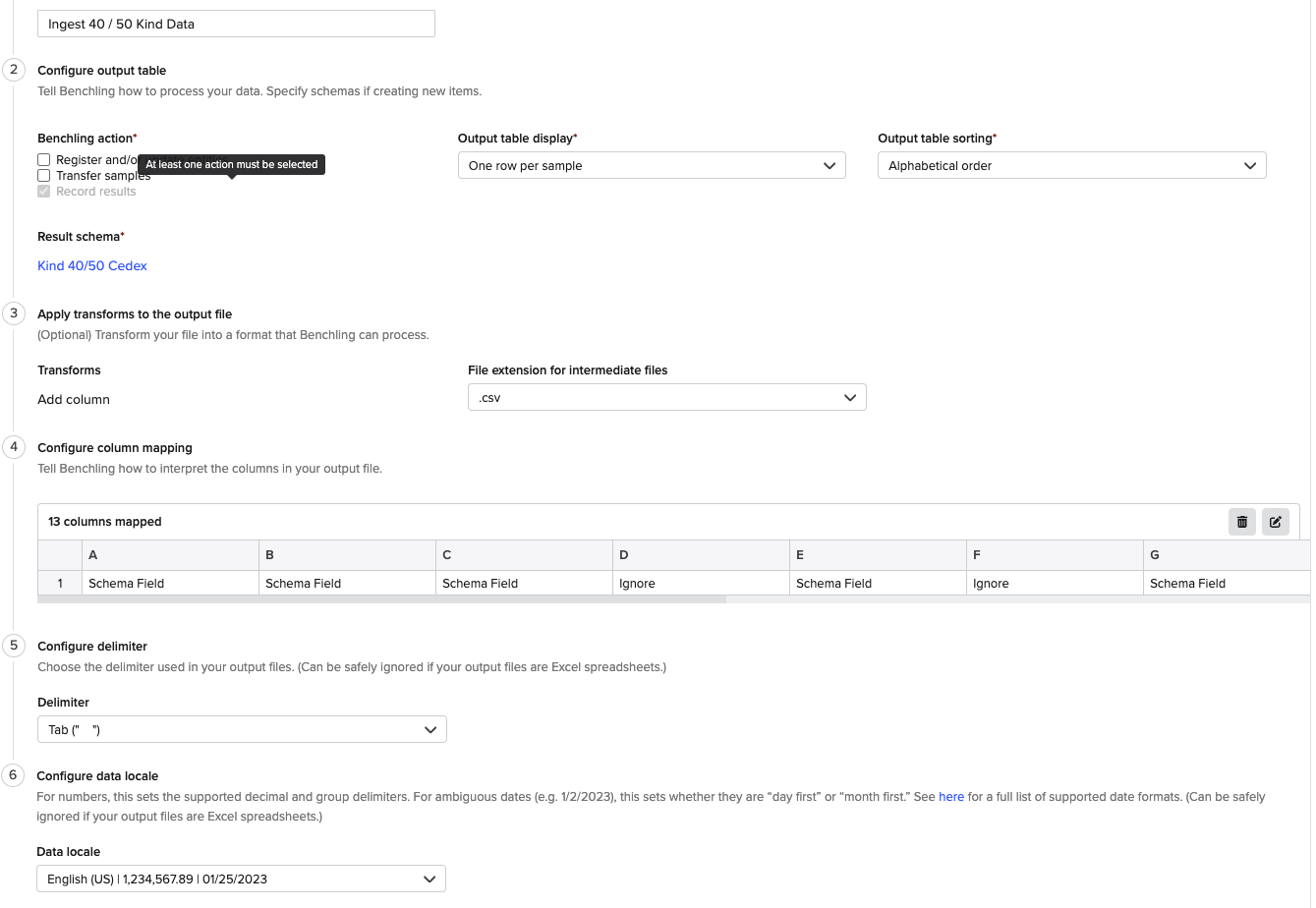Change Output table sorting from Alphabetical order

(1070, 165)
